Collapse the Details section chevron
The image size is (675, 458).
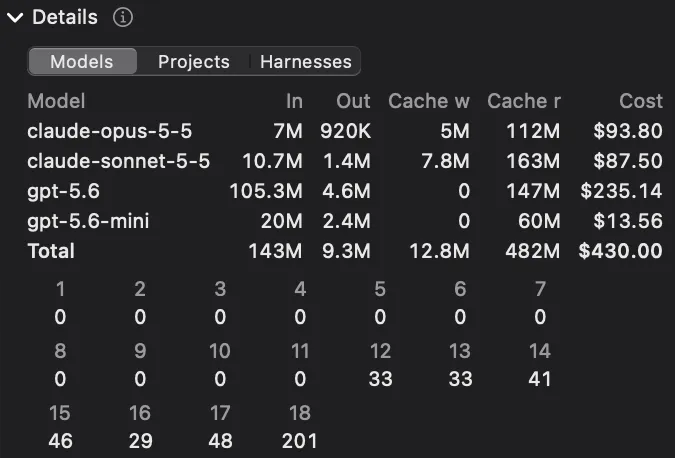(x=15, y=18)
